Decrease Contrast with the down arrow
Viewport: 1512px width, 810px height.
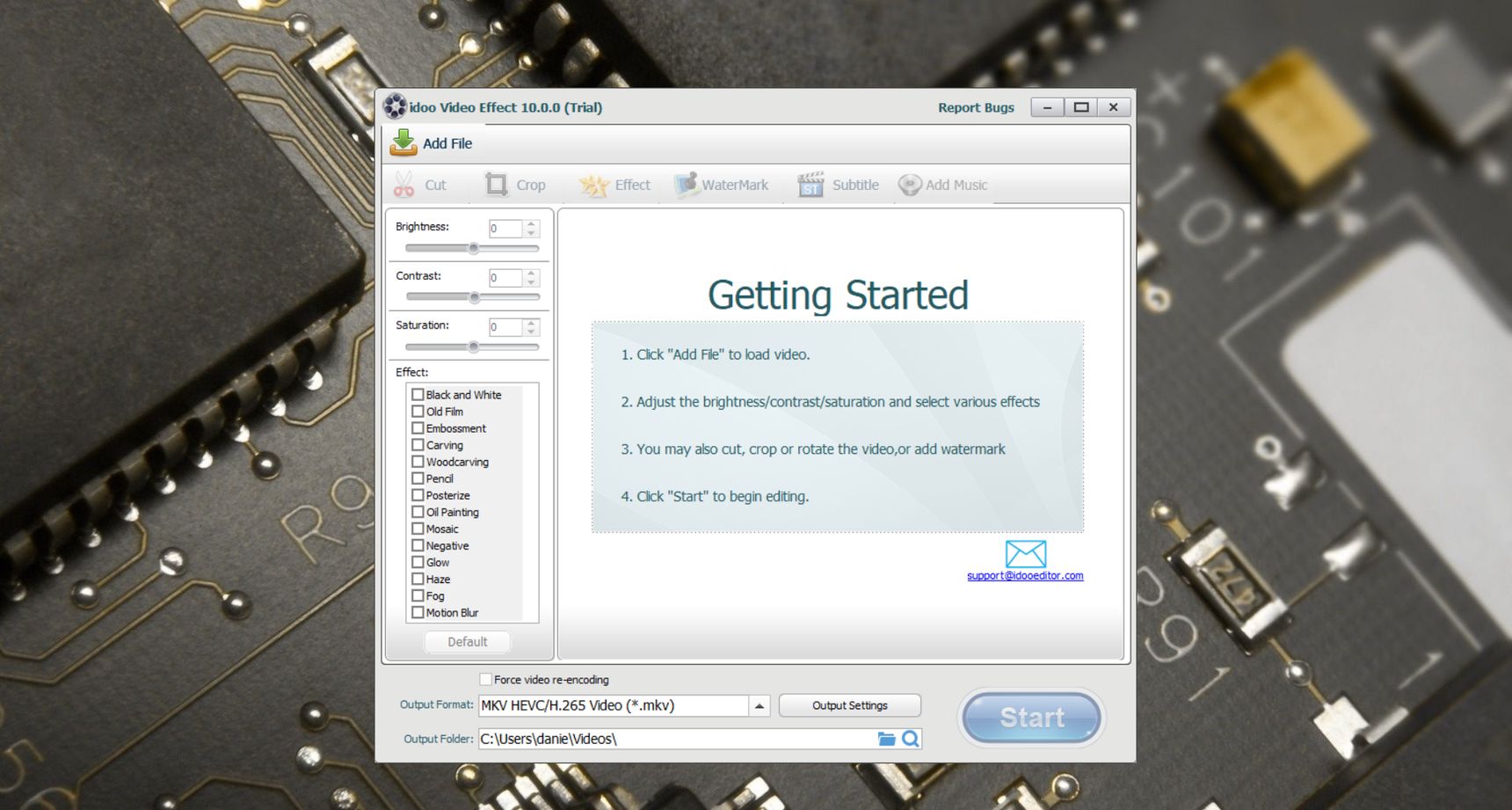click(x=531, y=282)
